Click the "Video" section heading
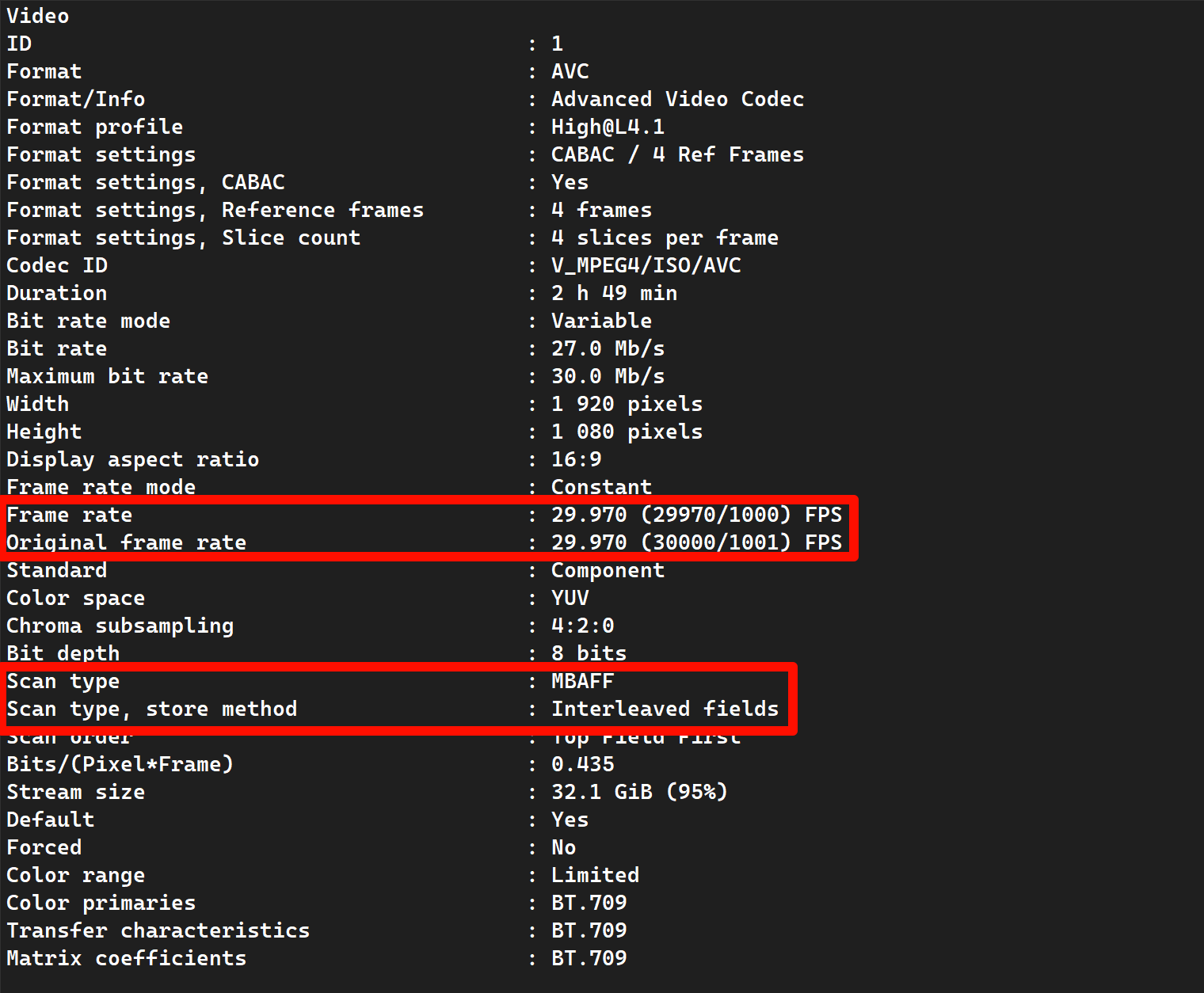This screenshot has width=1204, height=993. 37,16
